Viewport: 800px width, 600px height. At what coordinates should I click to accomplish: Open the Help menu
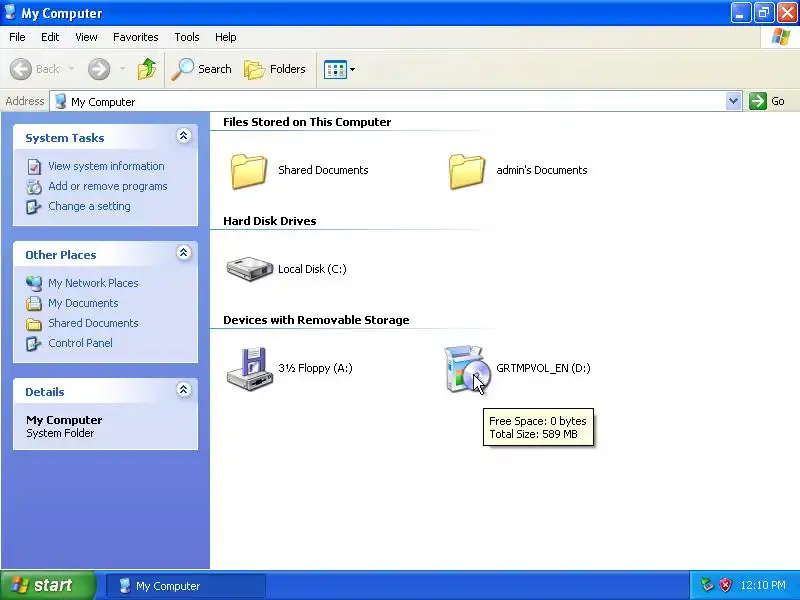point(226,37)
